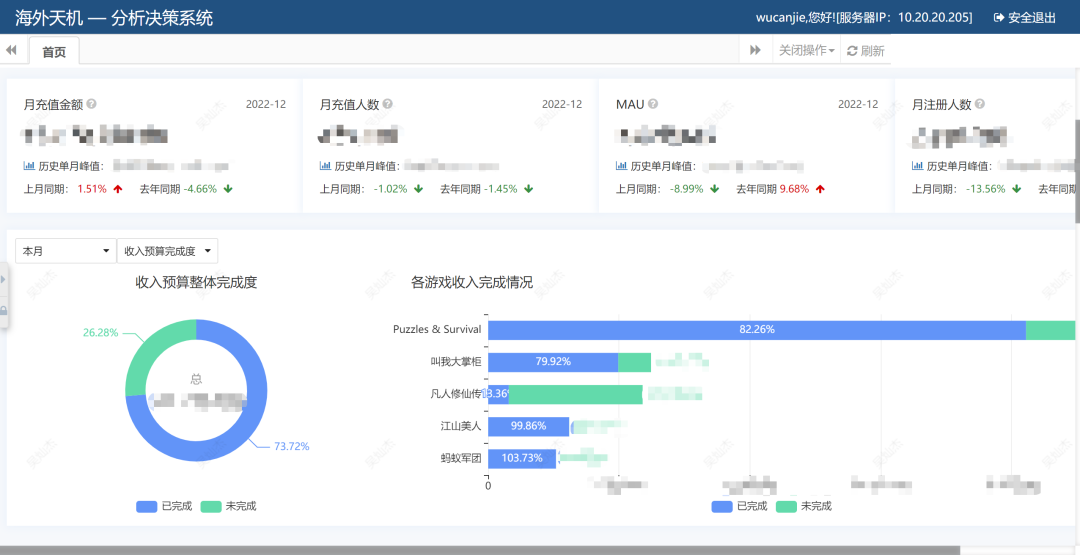The height and width of the screenshot is (555, 1080).
Task: Click the 安全退出 logout link
Action: coord(1025,18)
